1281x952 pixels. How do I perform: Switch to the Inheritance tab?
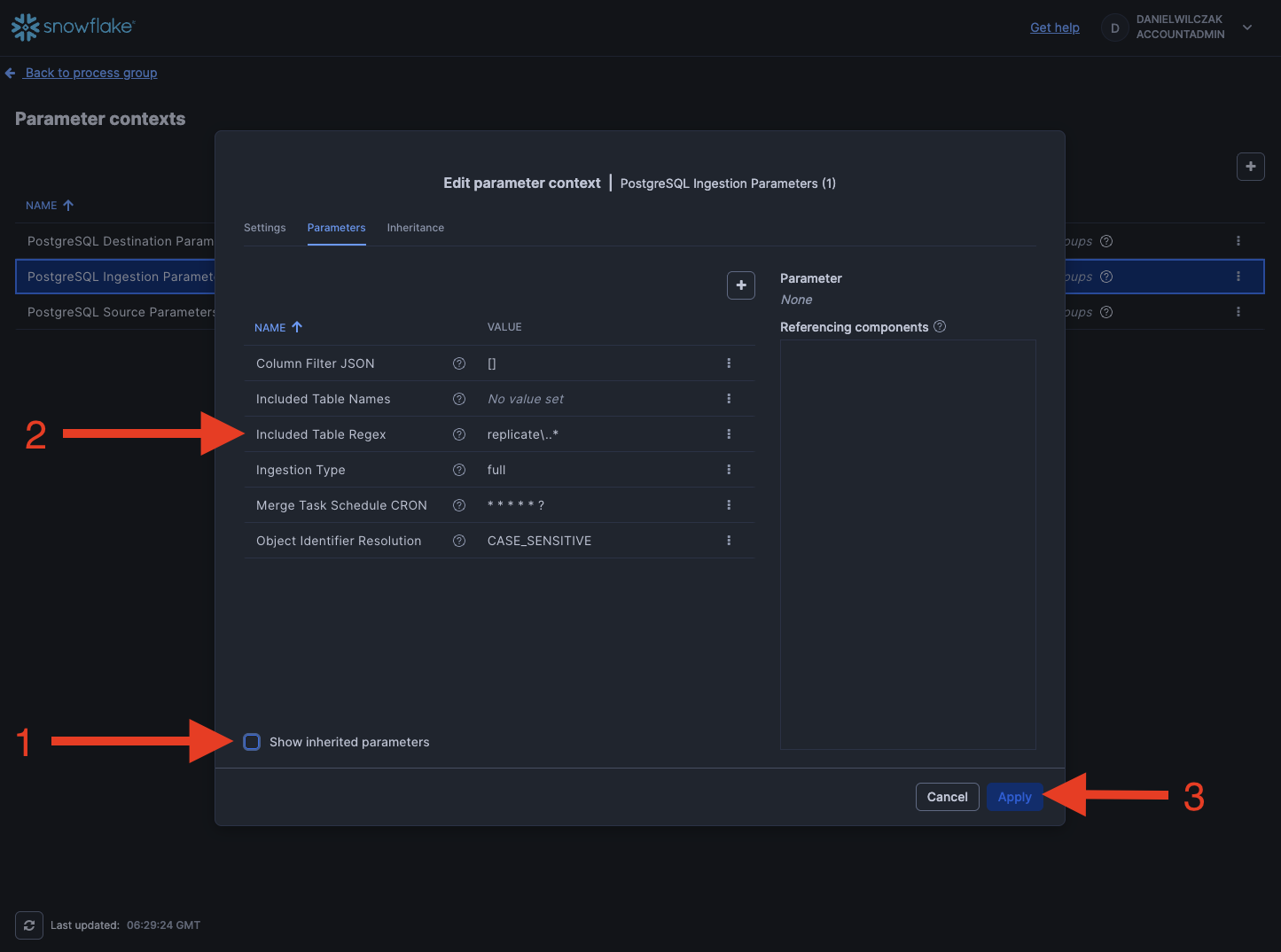click(415, 228)
